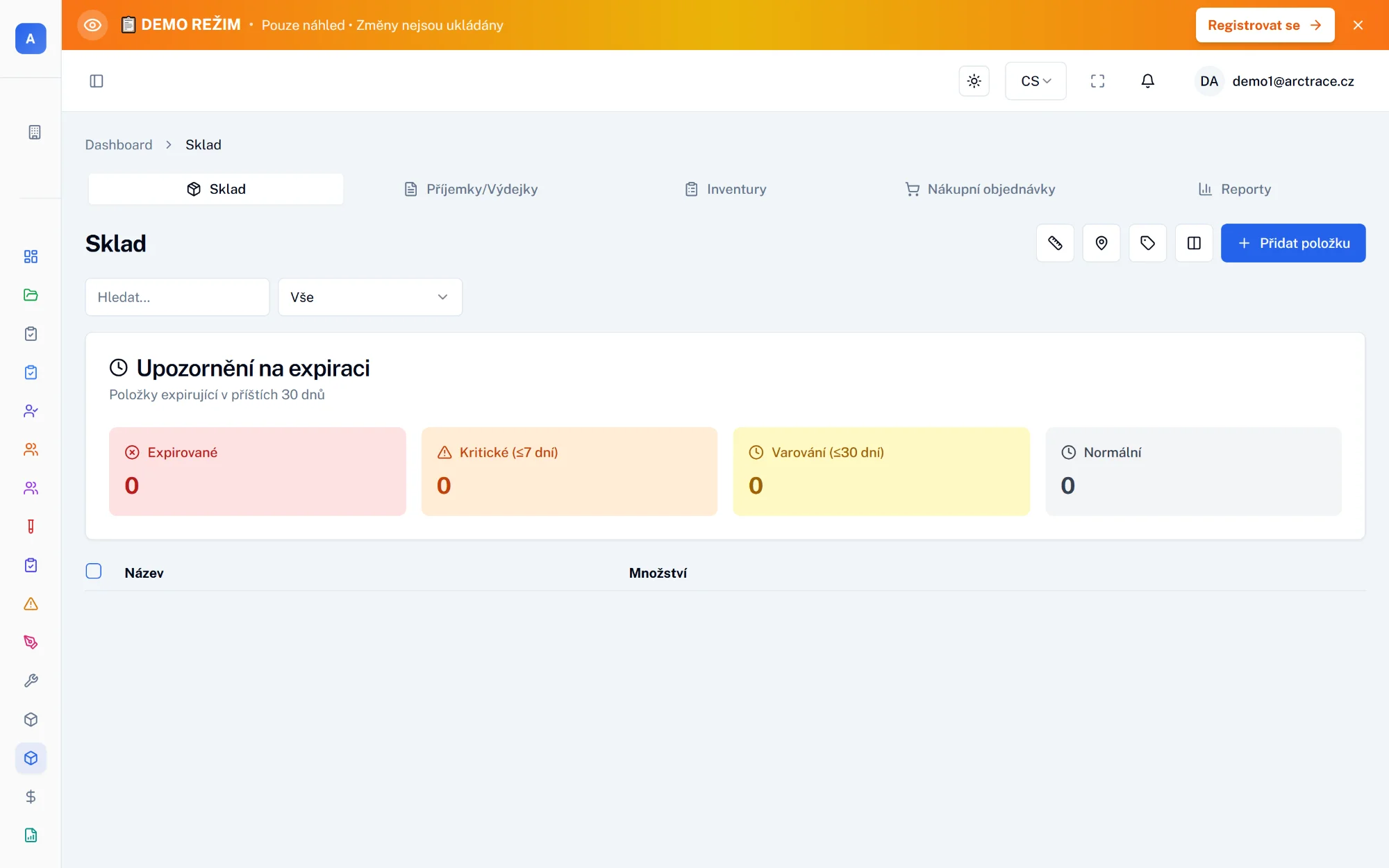Click the ruler units icon button
Viewport: 1389px width, 868px height.
coord(1055,243)
